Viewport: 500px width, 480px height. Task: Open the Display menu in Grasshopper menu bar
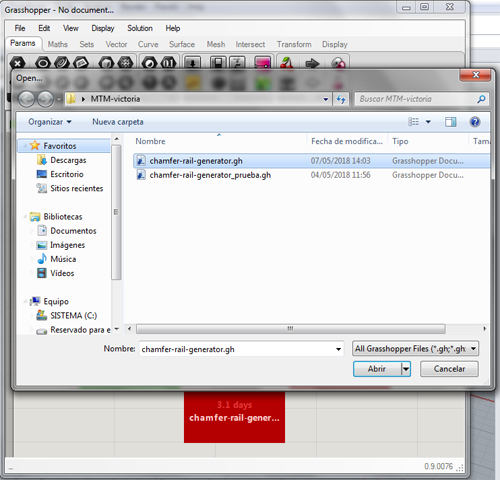tap(103, 28)
